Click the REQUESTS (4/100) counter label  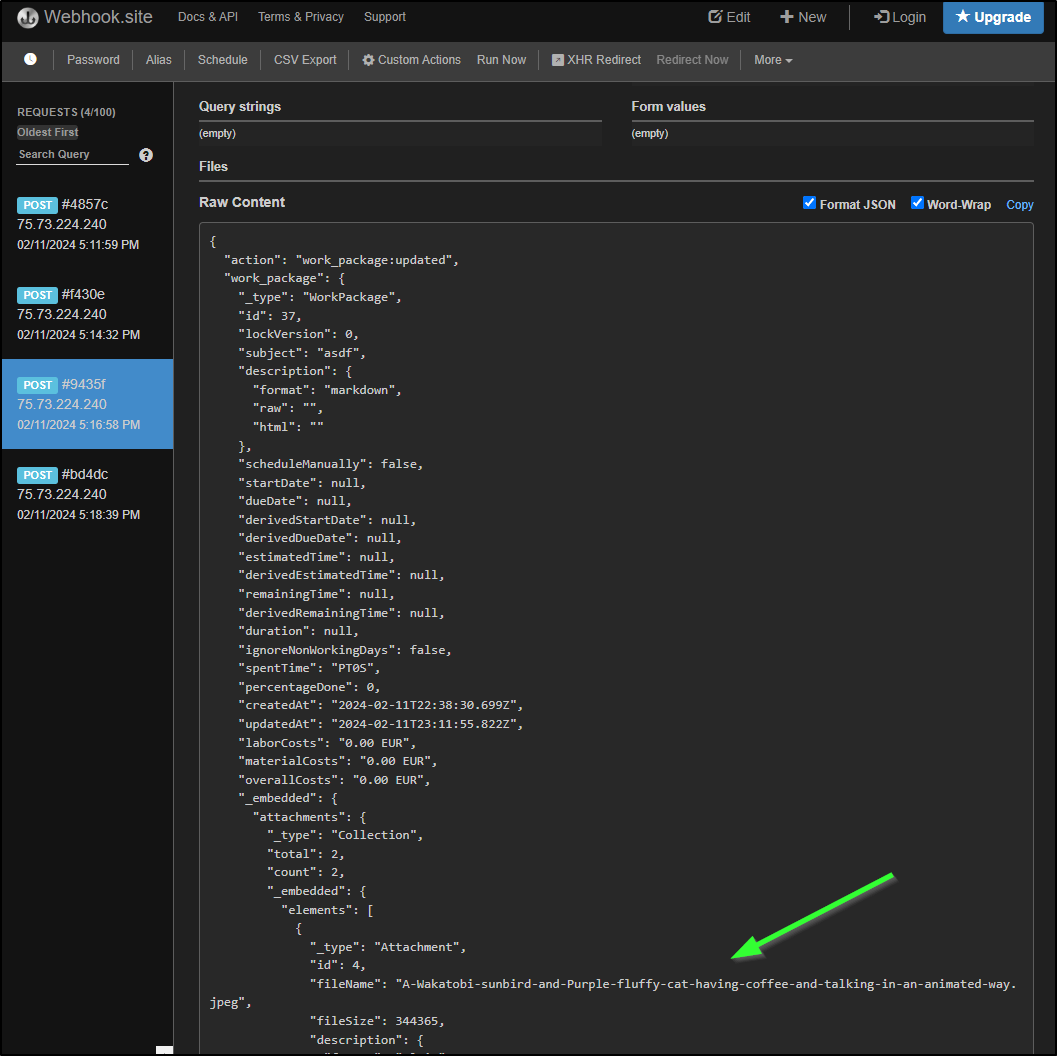coord(66,112)
